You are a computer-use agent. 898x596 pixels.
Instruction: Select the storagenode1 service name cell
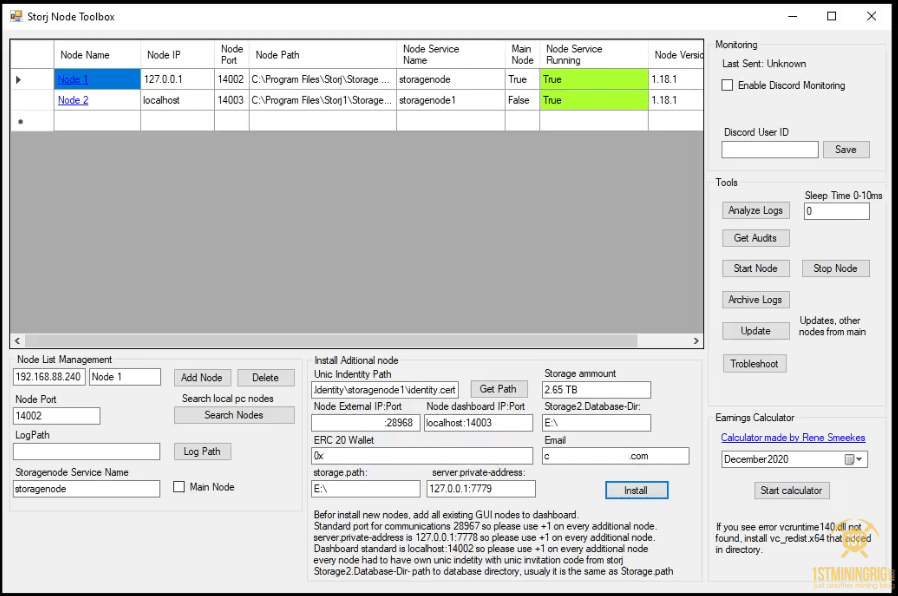point(451,100)
